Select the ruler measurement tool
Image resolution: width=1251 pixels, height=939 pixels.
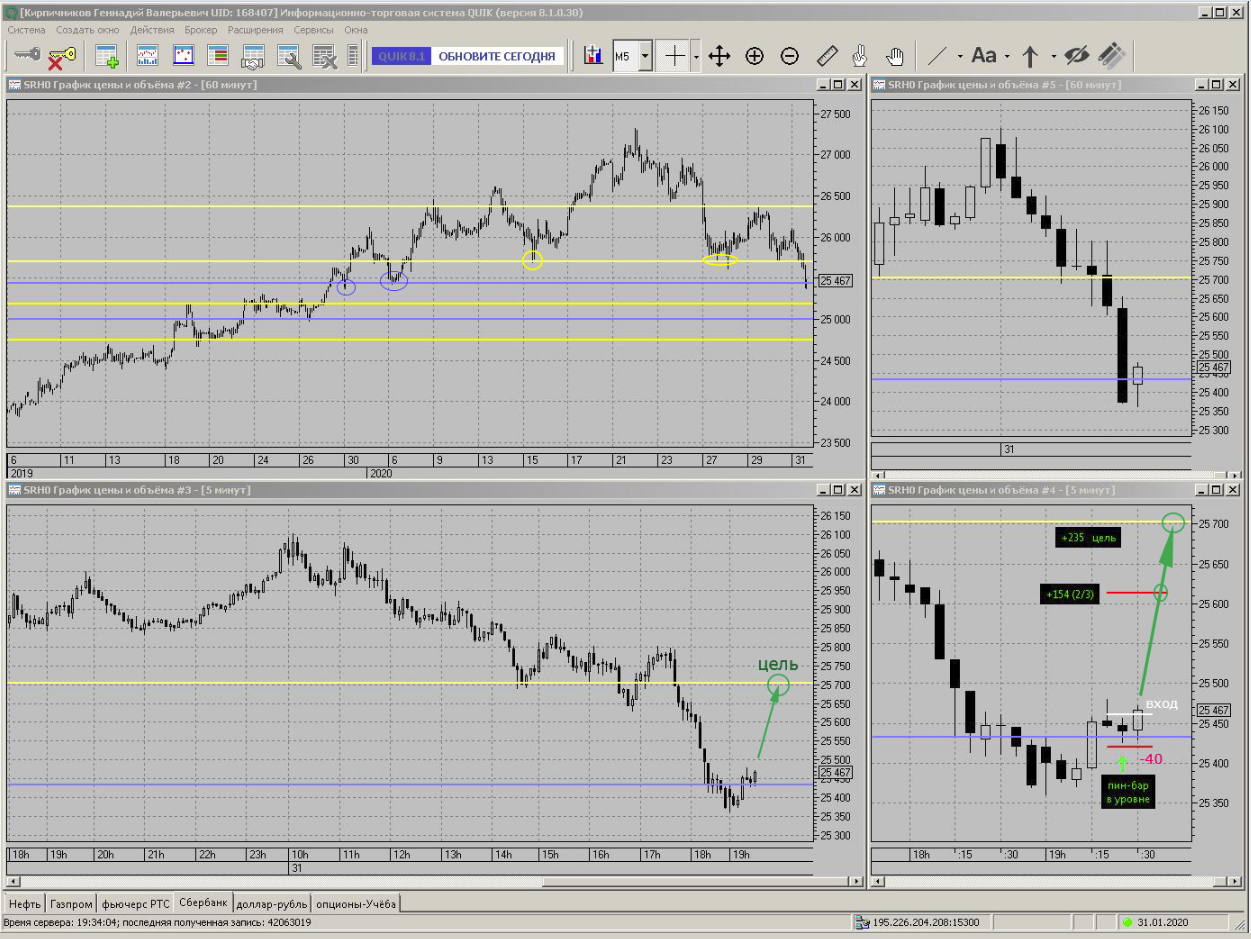point(826,56)
